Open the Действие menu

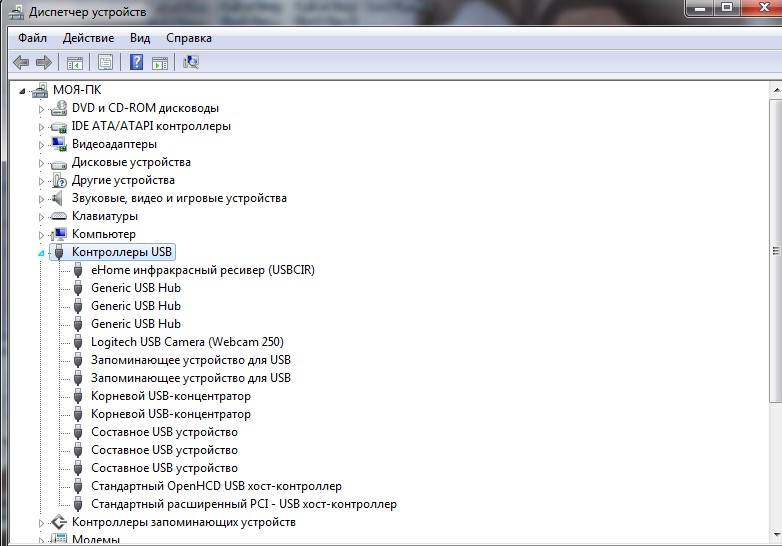88,38
